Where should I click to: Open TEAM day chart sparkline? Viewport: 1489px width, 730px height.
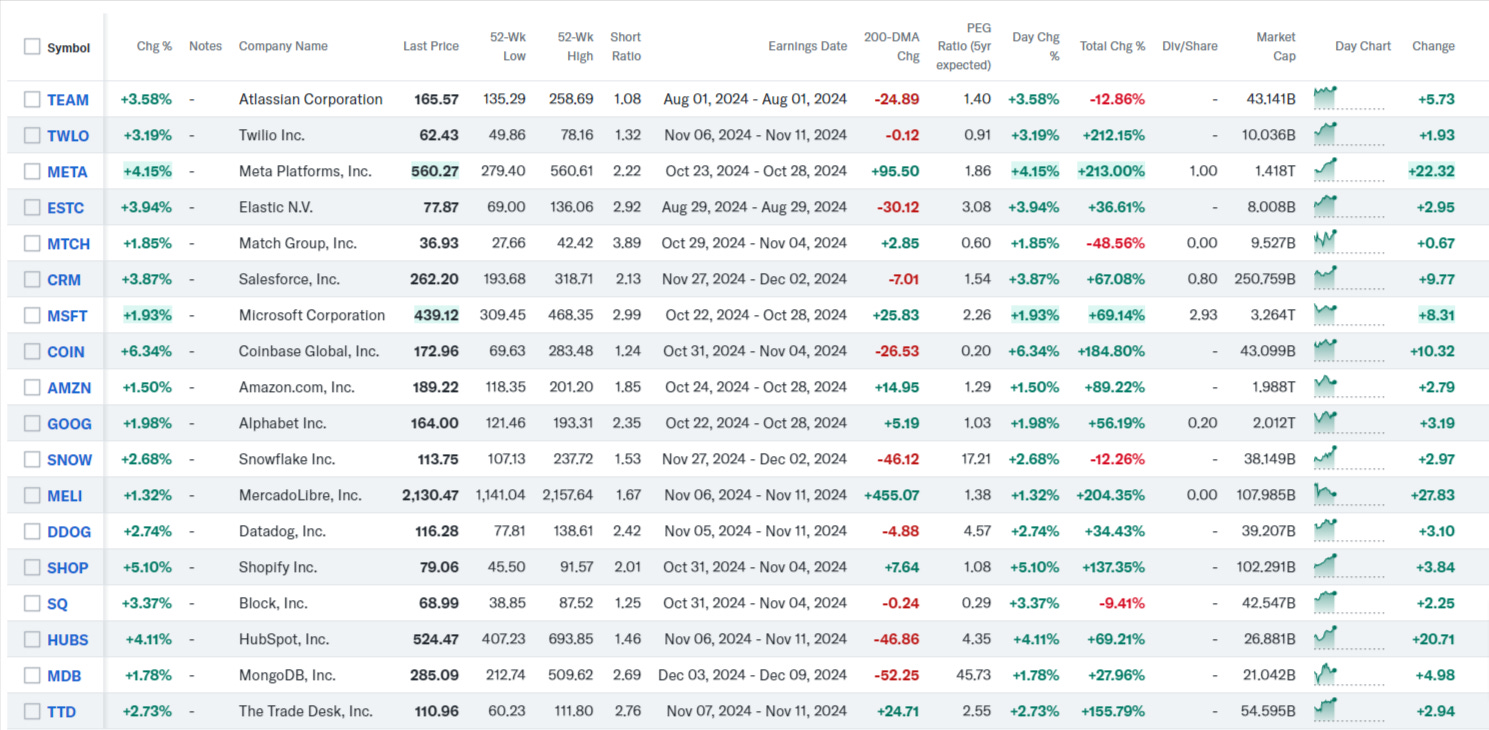point(1349,98)
